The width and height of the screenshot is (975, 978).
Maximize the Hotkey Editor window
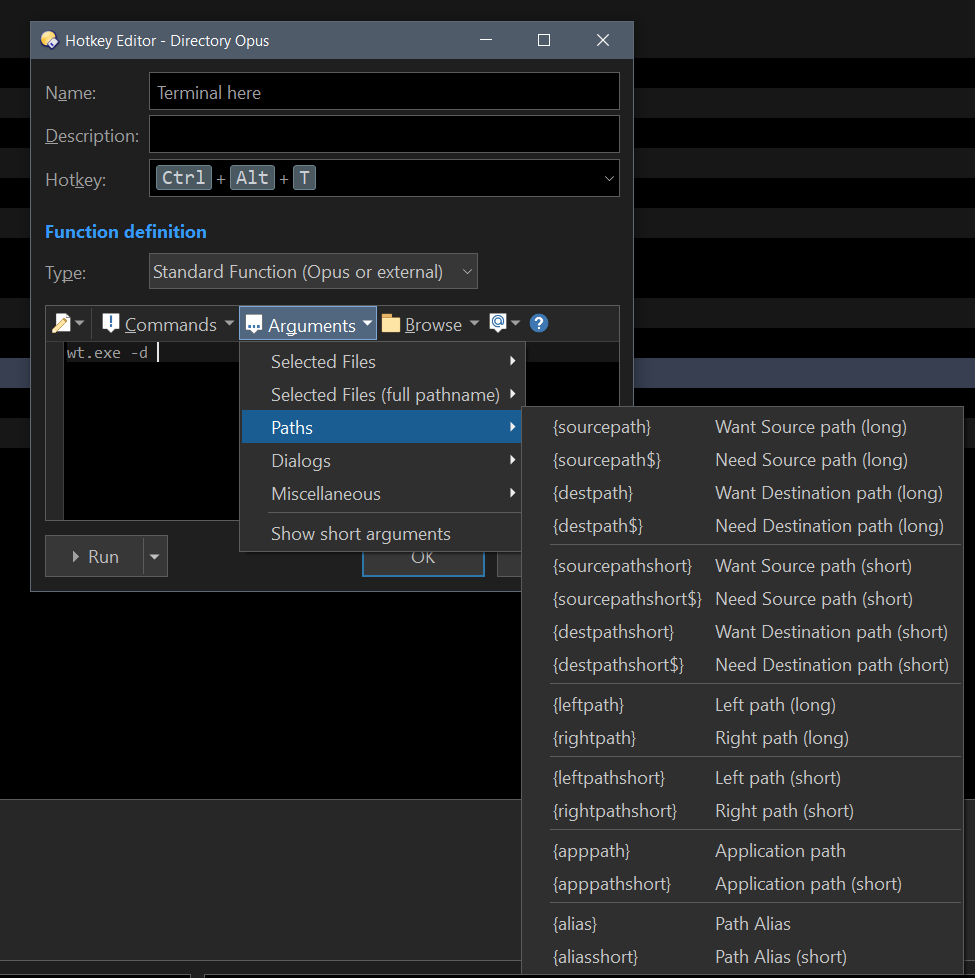click(544, 40)
